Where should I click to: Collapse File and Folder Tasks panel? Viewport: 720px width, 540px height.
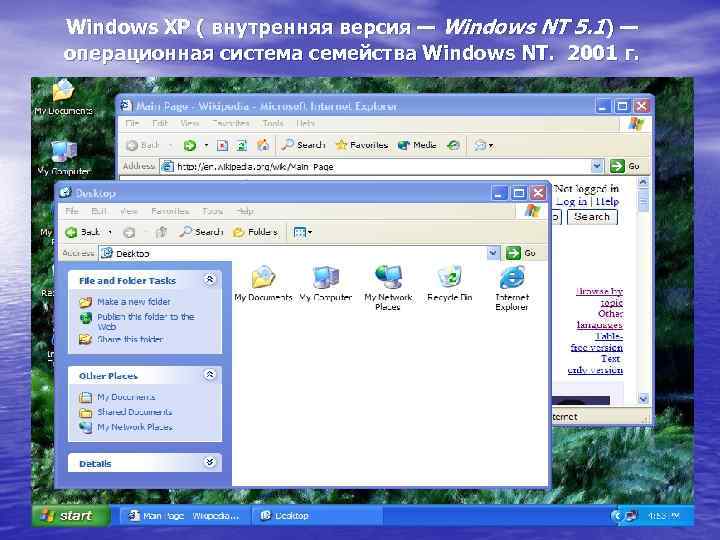pyautogui.click(x=210, y=279)
